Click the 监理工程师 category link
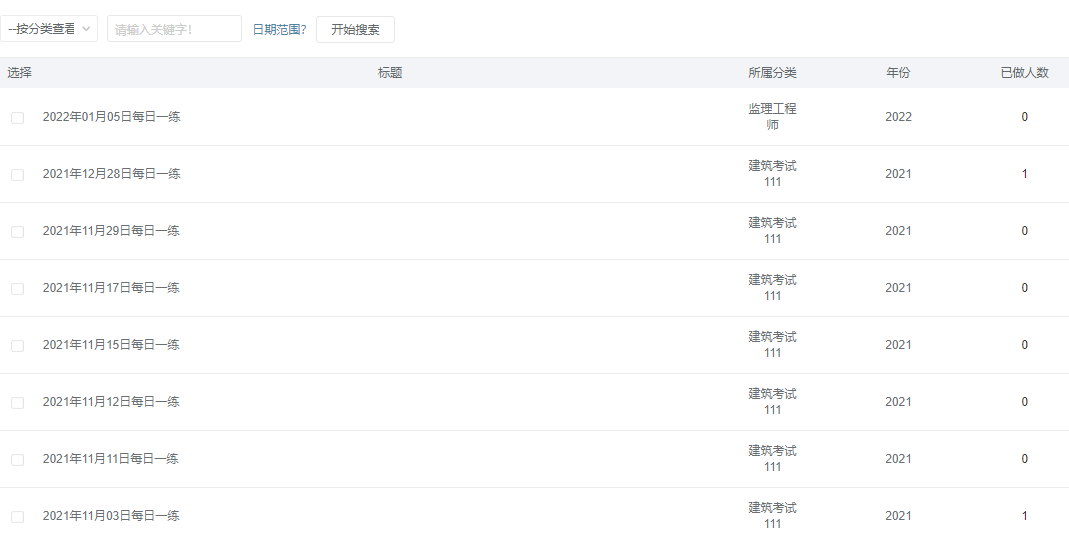Image resolution: width=1069 pixels, height=556 pixels. point(772,116)
